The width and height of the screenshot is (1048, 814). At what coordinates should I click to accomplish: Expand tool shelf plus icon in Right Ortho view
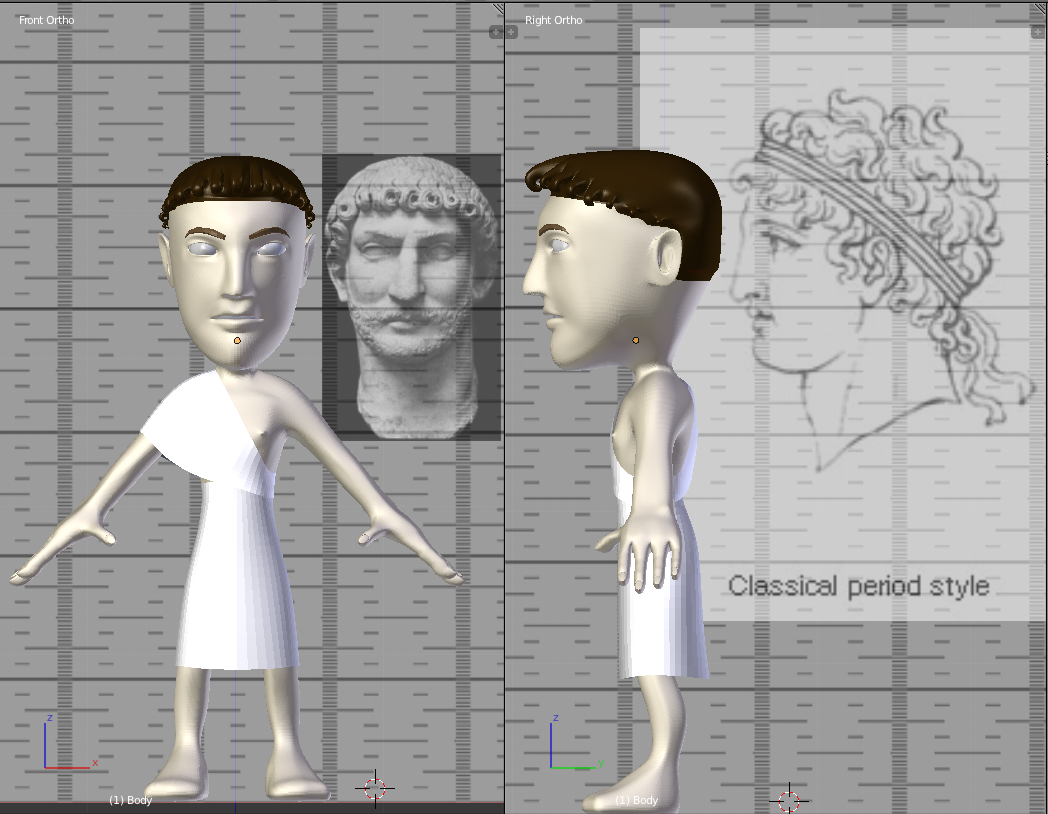[511, 32]
